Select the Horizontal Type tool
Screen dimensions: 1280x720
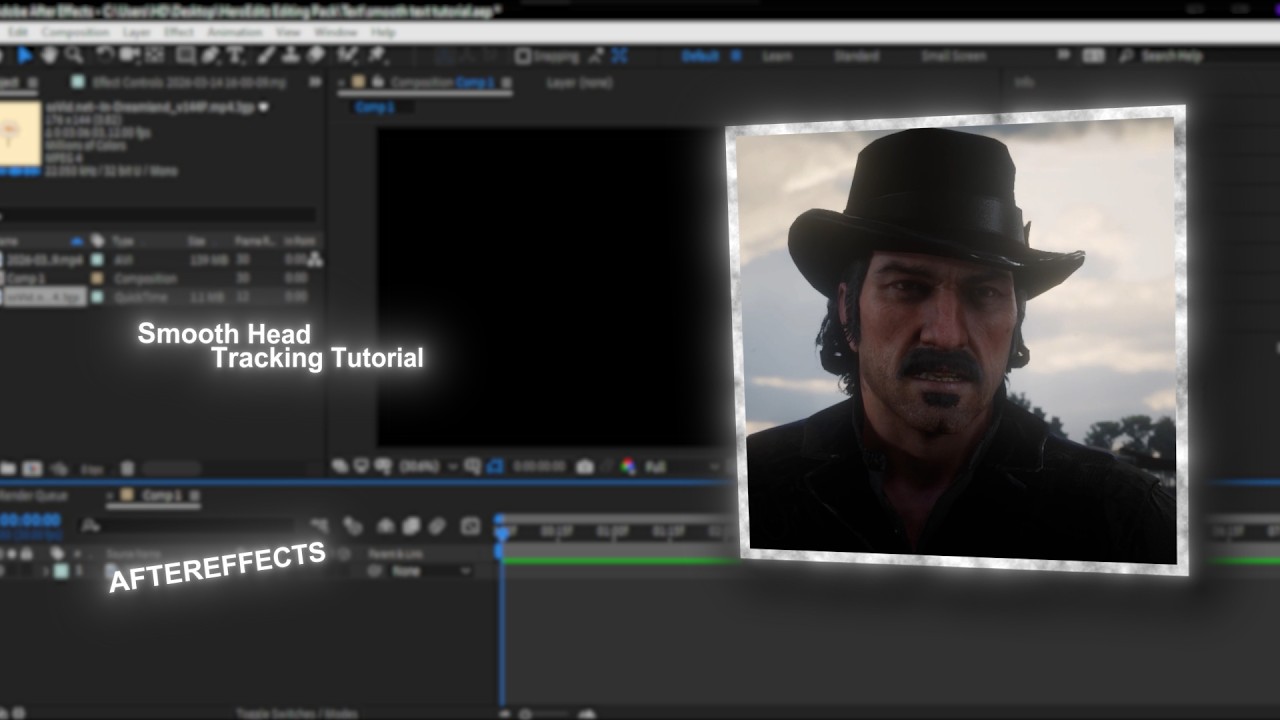236,56
